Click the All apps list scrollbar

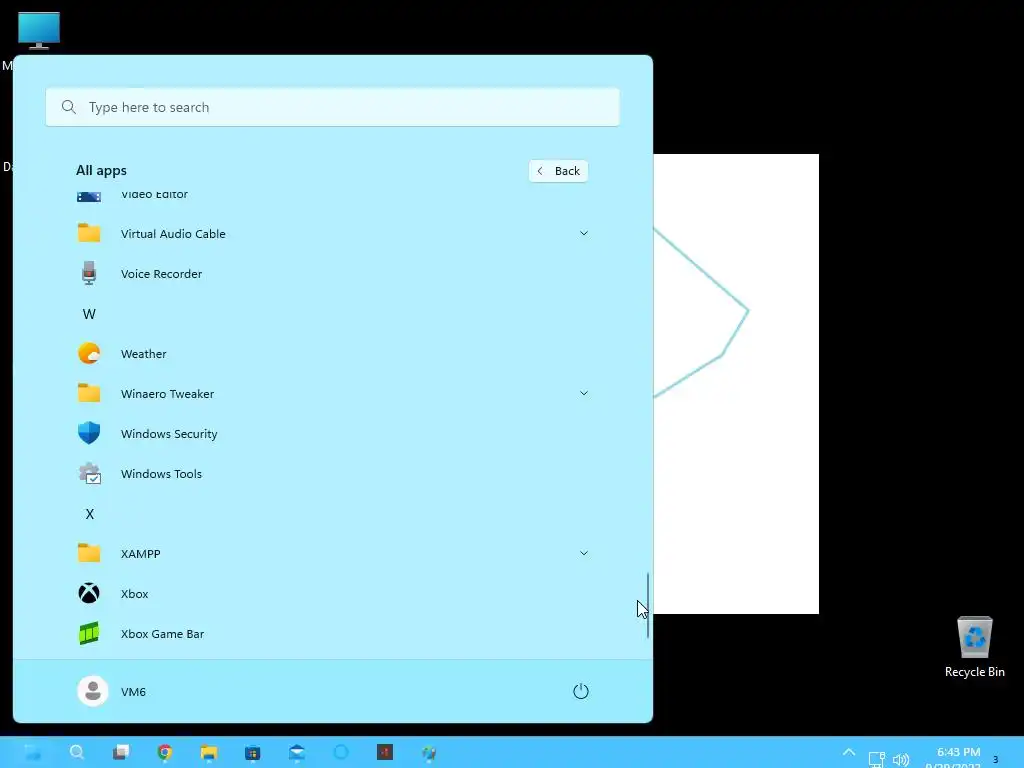647,605
